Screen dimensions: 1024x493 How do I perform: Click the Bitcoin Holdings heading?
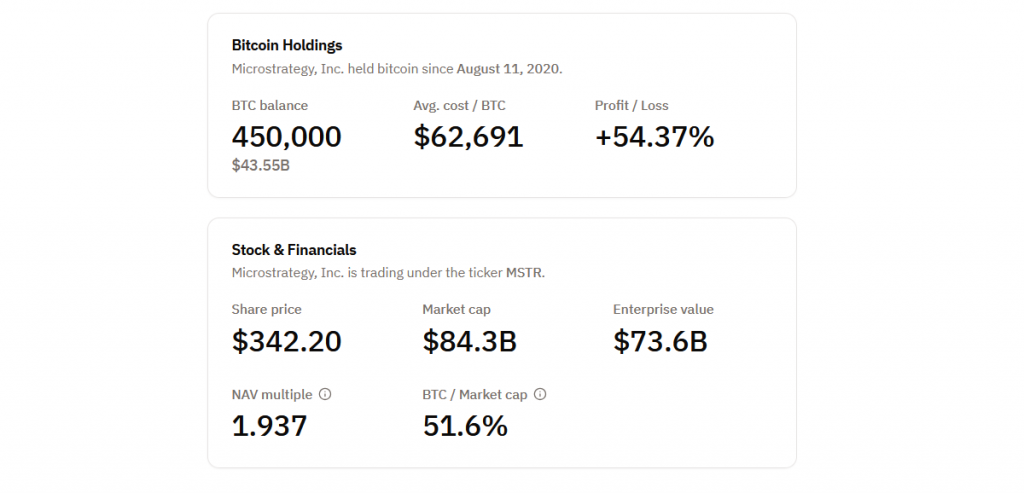point(287,45)
